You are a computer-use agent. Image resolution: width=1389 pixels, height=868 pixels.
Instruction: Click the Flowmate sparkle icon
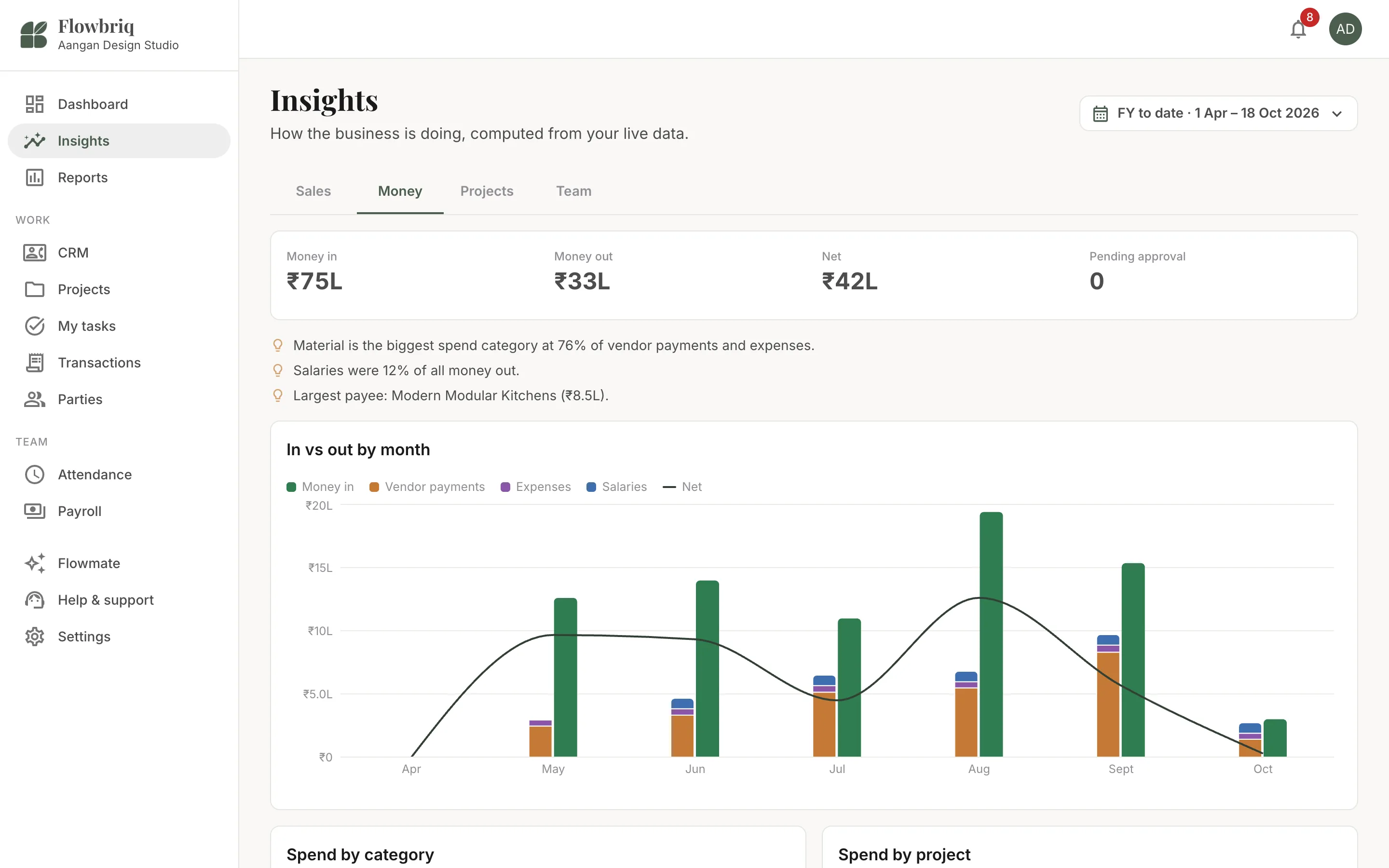click(34, 563)
